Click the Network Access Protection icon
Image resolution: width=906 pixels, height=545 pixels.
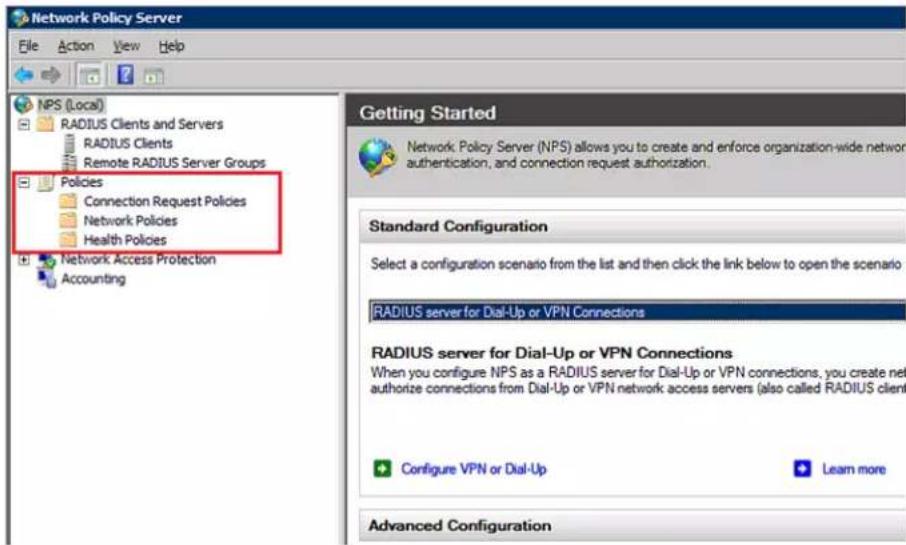pyautogui.click(x=47, y=260)
